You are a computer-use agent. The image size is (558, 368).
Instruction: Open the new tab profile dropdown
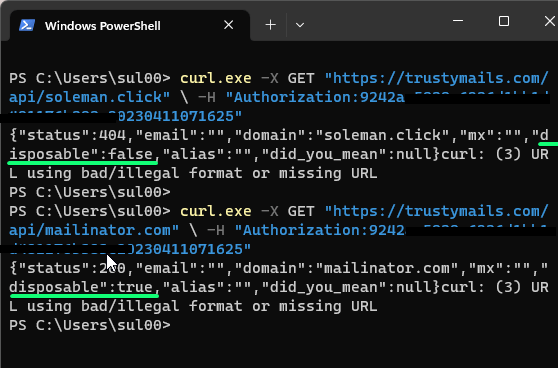point(300,25)
